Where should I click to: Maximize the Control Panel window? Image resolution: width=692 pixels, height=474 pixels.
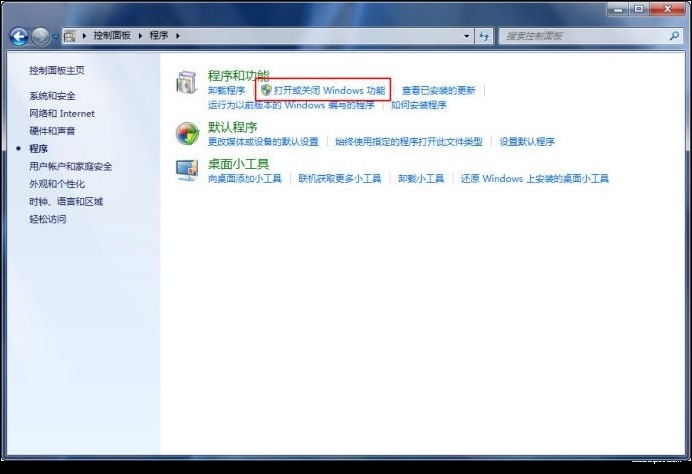pos(638,9)
